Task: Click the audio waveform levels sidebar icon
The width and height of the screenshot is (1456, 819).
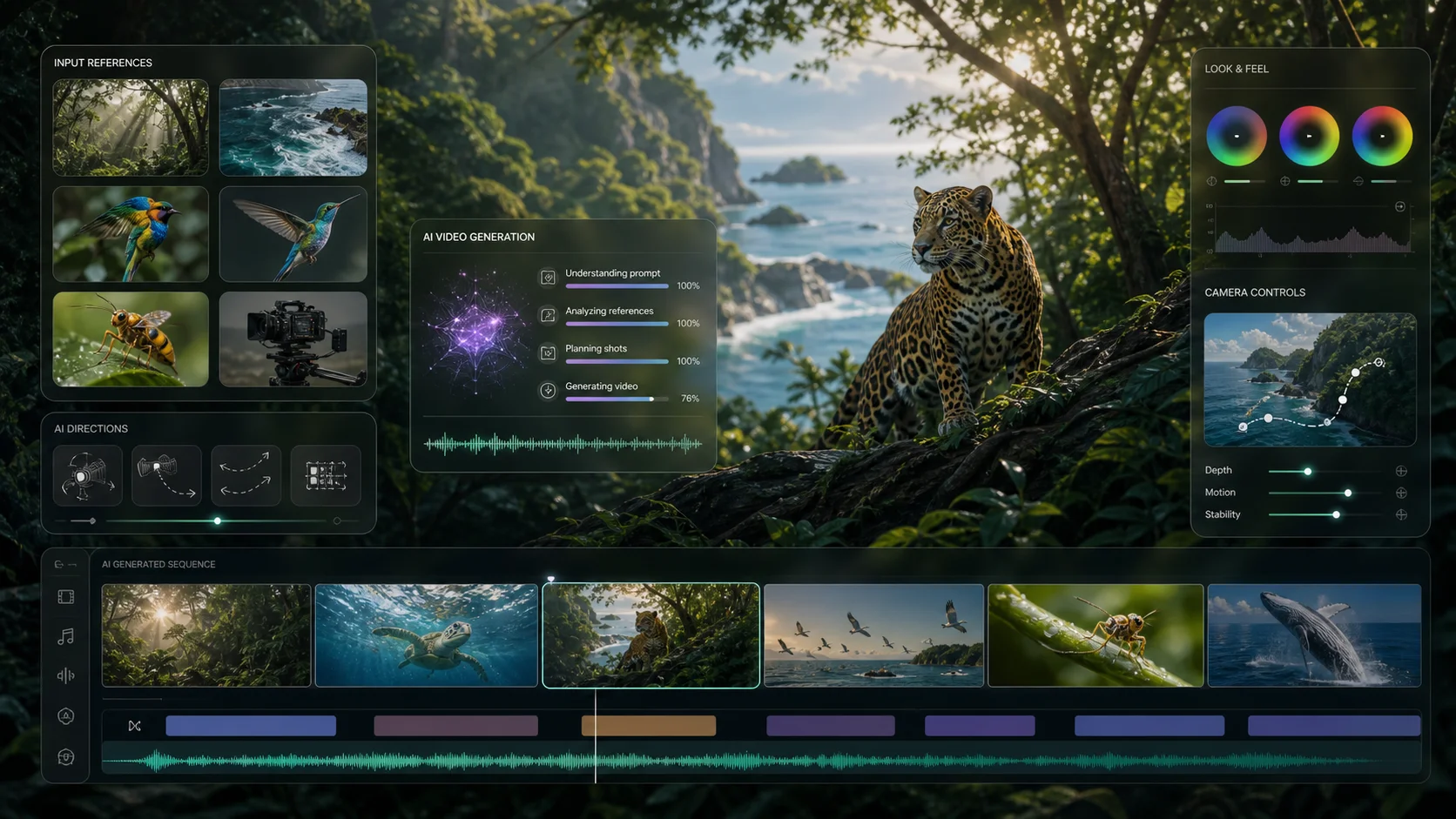Action: pos(65,675)
